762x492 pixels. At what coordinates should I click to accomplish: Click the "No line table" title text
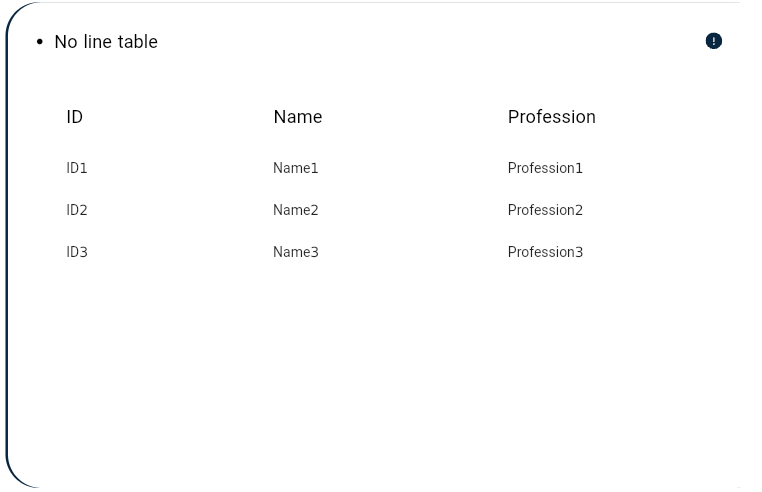tap(106, 42)
